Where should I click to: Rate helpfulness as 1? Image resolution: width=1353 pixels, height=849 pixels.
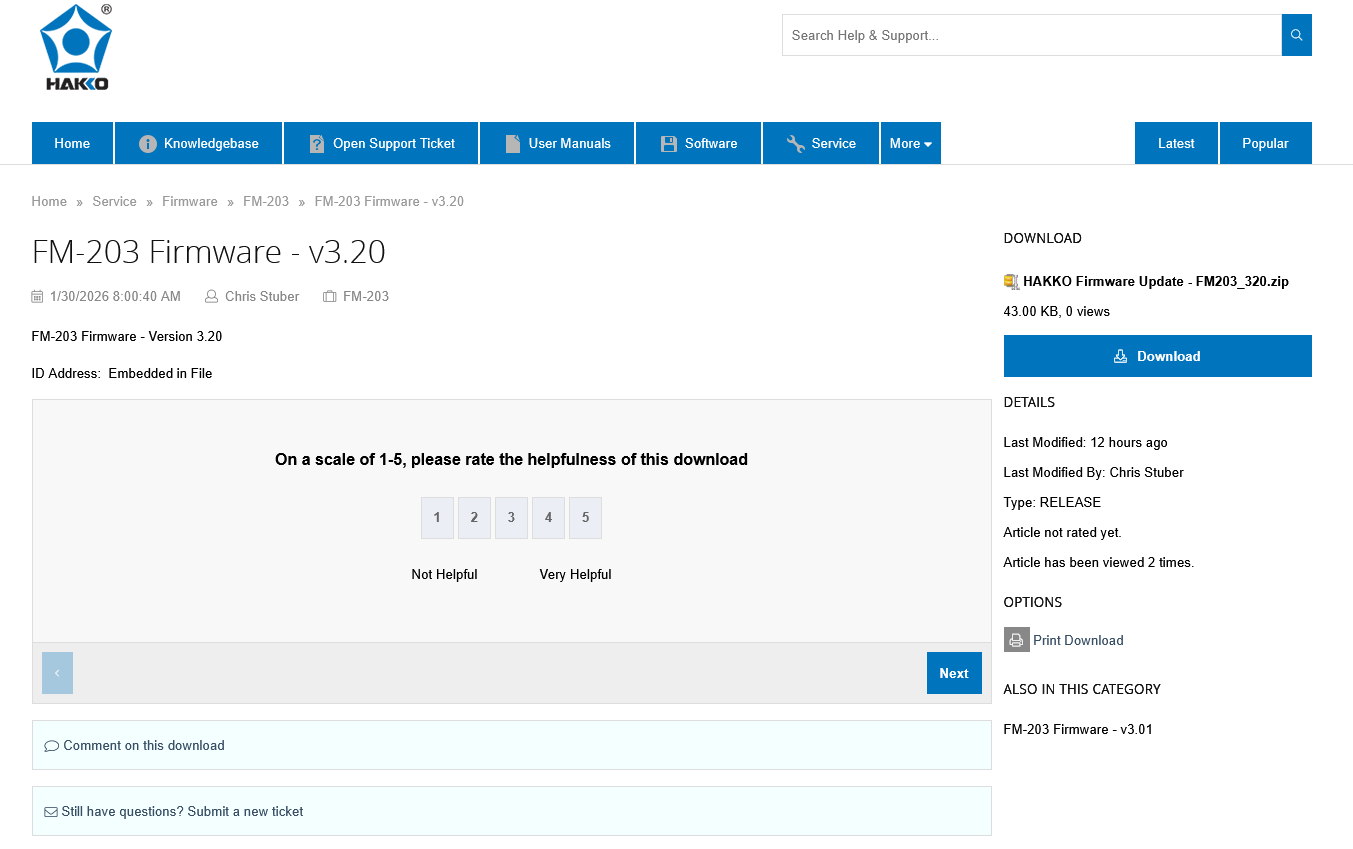point(437,518)
